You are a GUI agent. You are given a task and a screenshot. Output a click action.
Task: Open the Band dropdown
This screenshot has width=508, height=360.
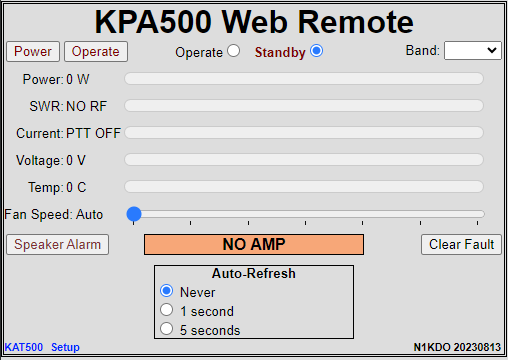click(473, 51)
